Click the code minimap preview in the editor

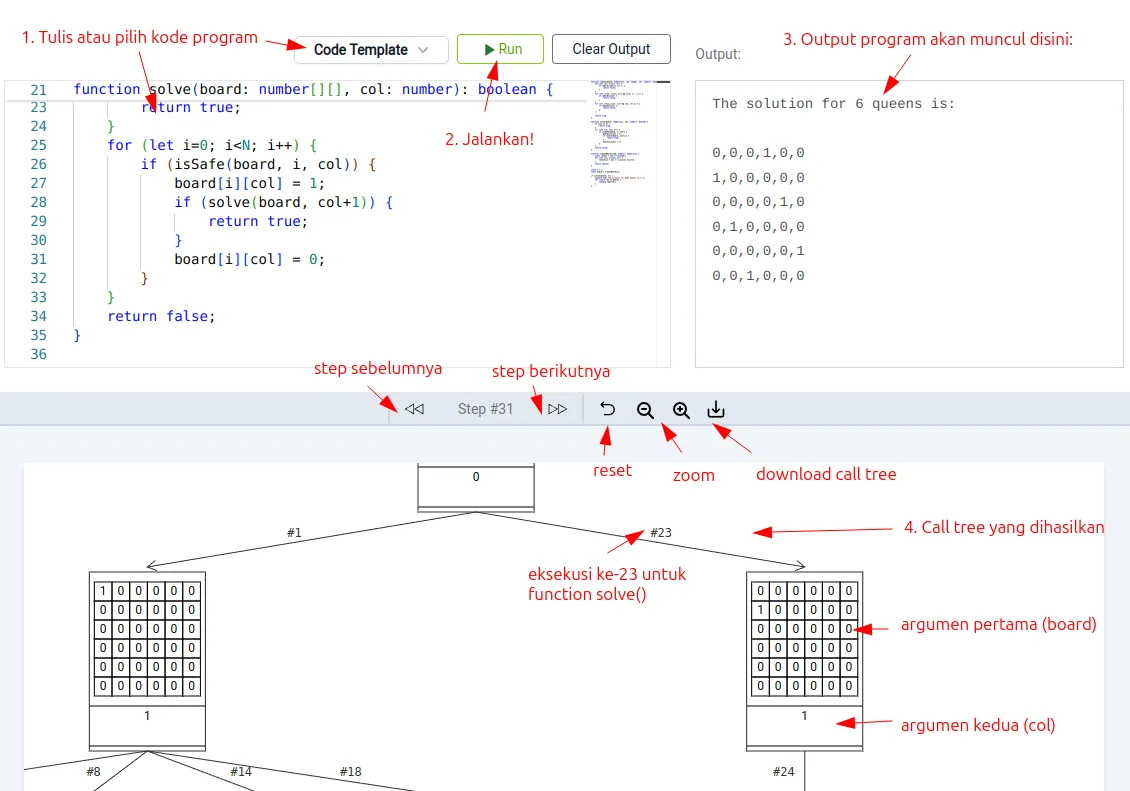(x=621, y=130)
